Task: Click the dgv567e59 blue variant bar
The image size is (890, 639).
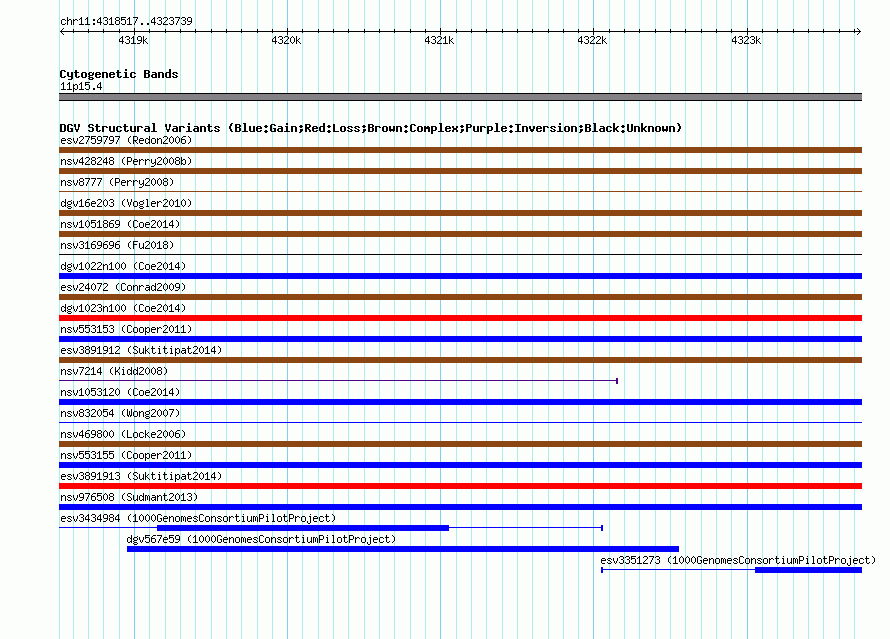Action: tap(403, 549)
